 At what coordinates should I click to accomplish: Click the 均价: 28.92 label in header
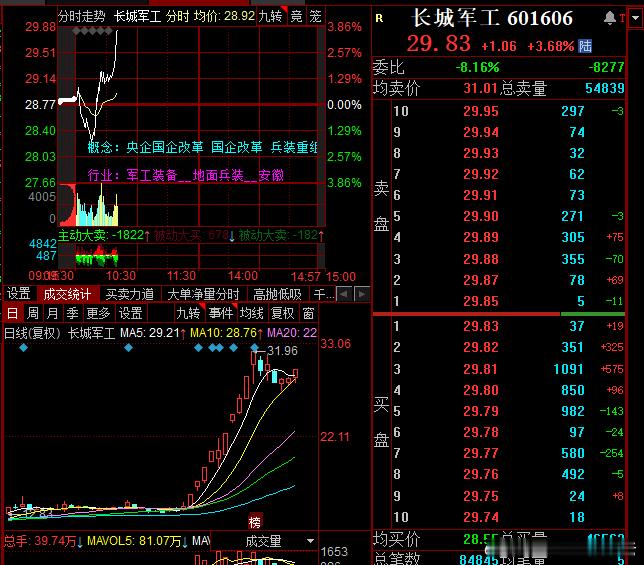[x=224, y=16]
